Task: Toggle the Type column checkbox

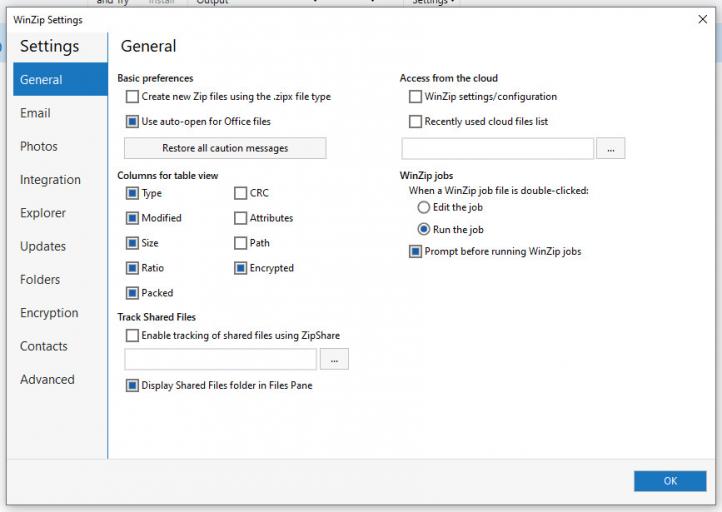Action: pos(132,193)
